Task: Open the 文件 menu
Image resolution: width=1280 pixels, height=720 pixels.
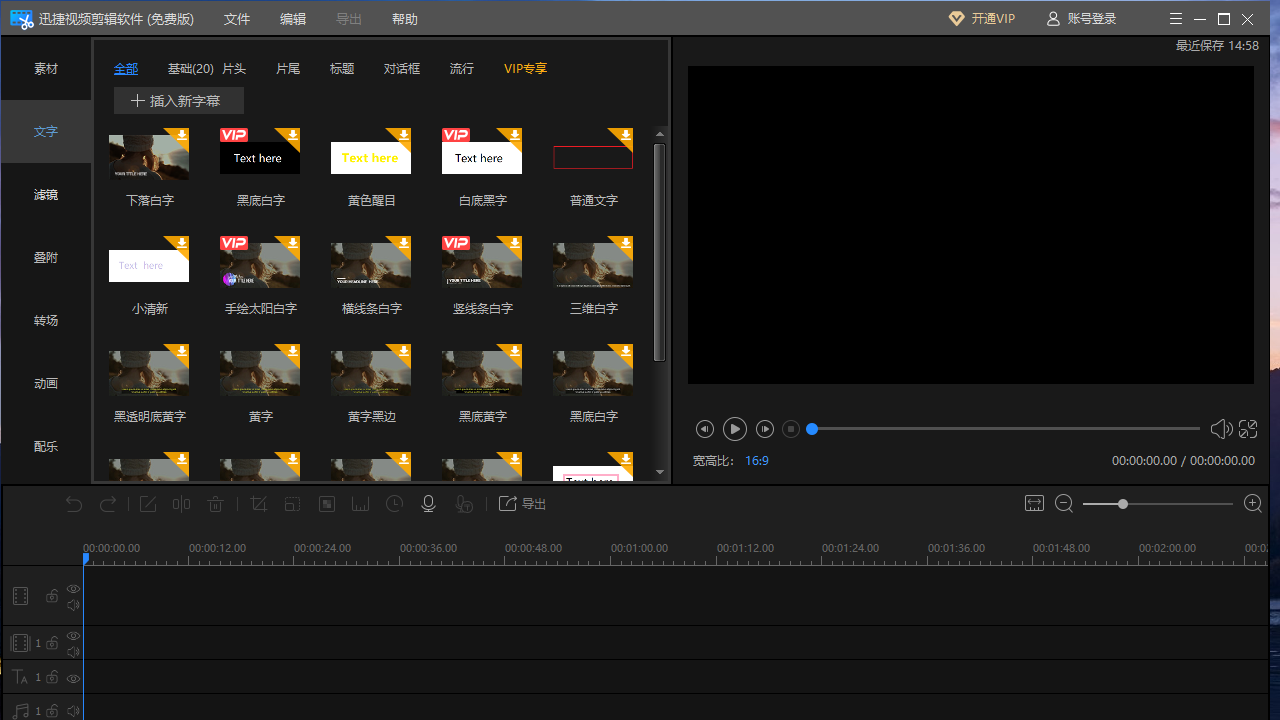Action: point(237,19)
